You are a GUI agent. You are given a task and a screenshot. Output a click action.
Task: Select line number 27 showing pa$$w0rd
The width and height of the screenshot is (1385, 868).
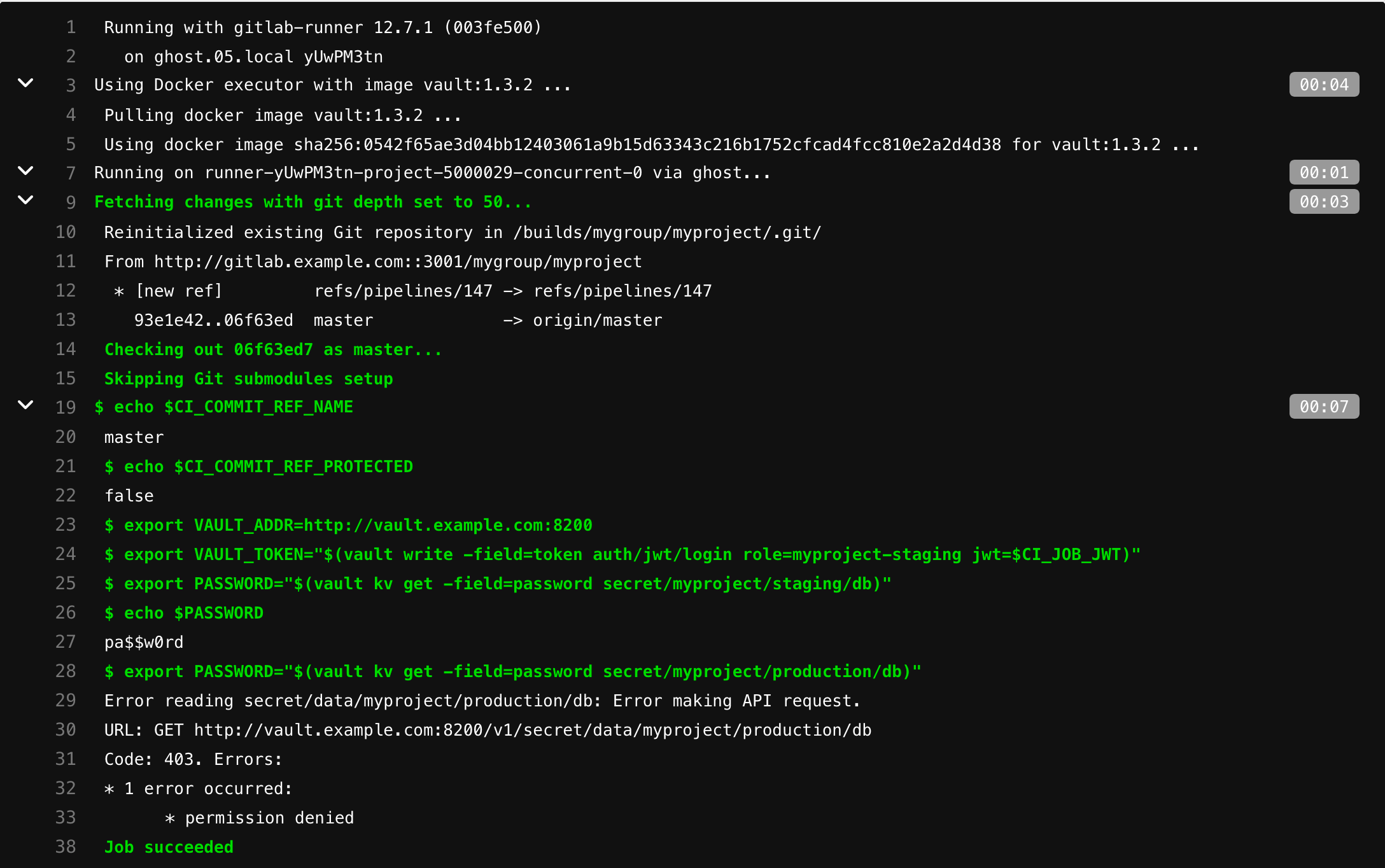coord(66,641)
